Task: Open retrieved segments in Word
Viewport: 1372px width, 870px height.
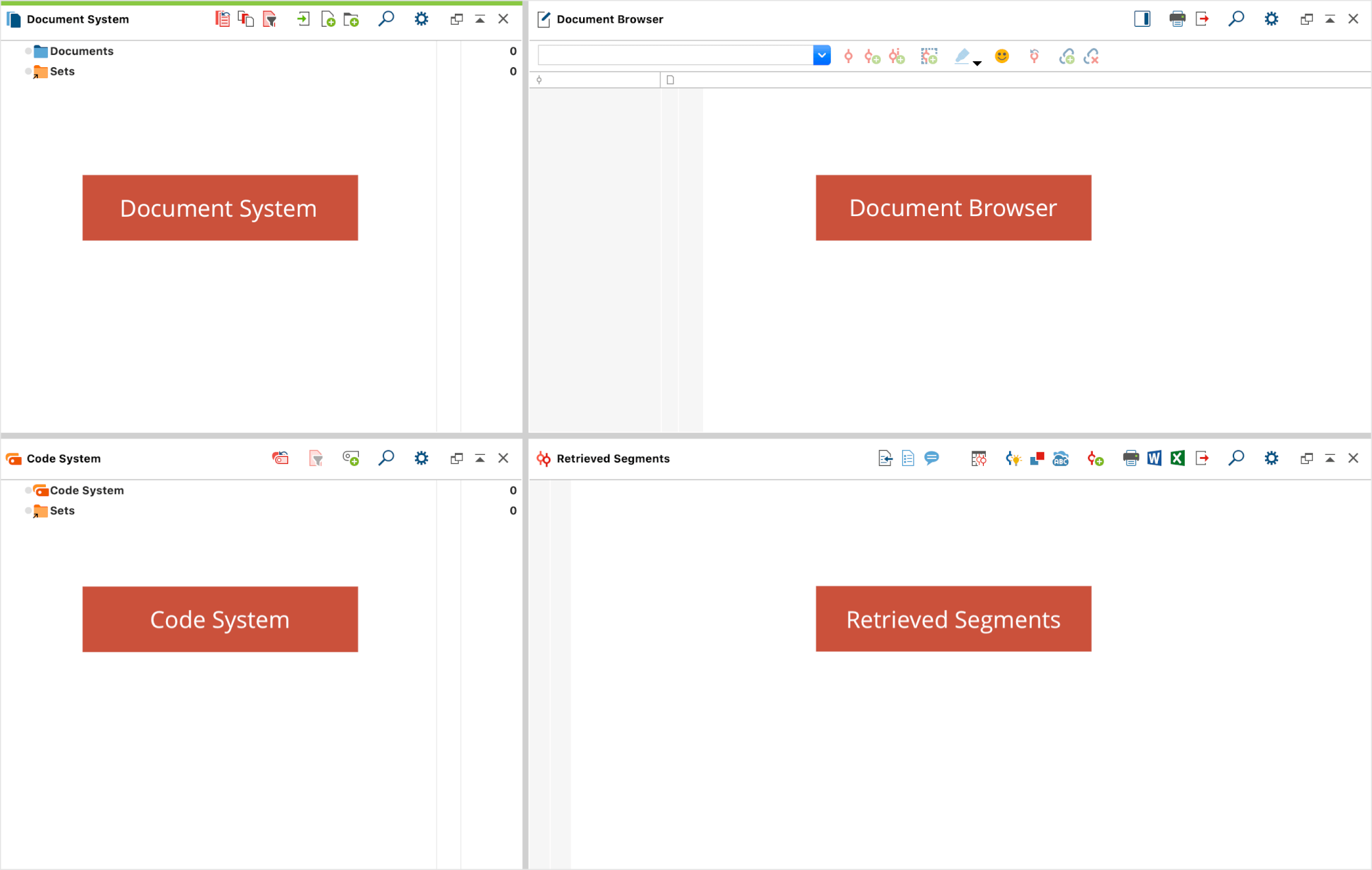Action: pyautogui.click(x=1154, y=458)
